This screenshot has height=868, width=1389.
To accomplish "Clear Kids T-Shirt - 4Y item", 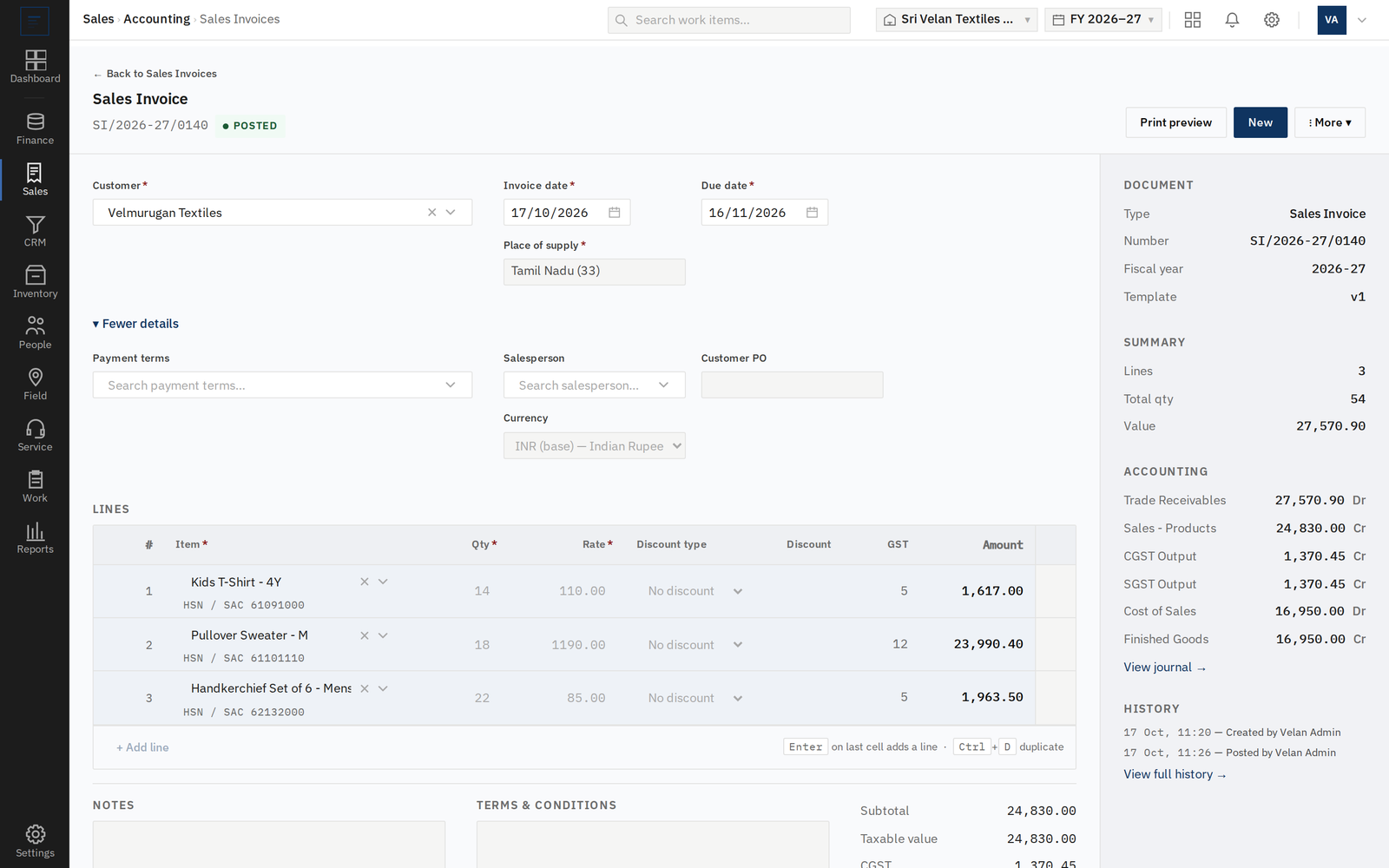I will [365, 582].
